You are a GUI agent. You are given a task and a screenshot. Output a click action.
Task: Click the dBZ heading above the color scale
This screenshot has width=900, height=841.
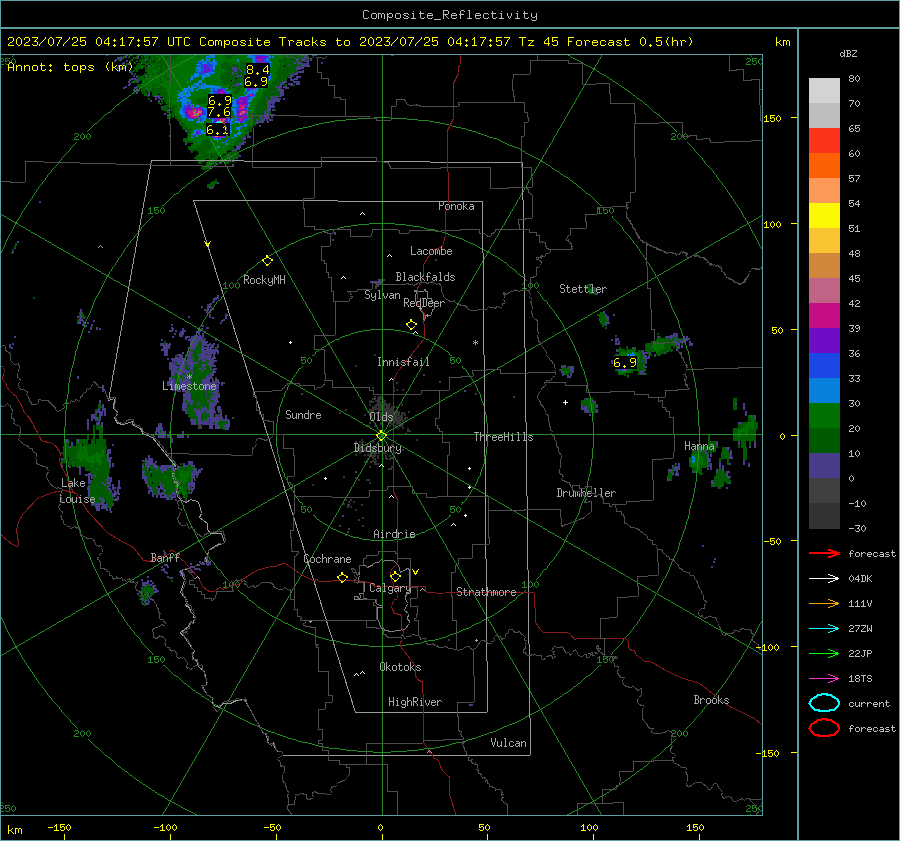848,53
